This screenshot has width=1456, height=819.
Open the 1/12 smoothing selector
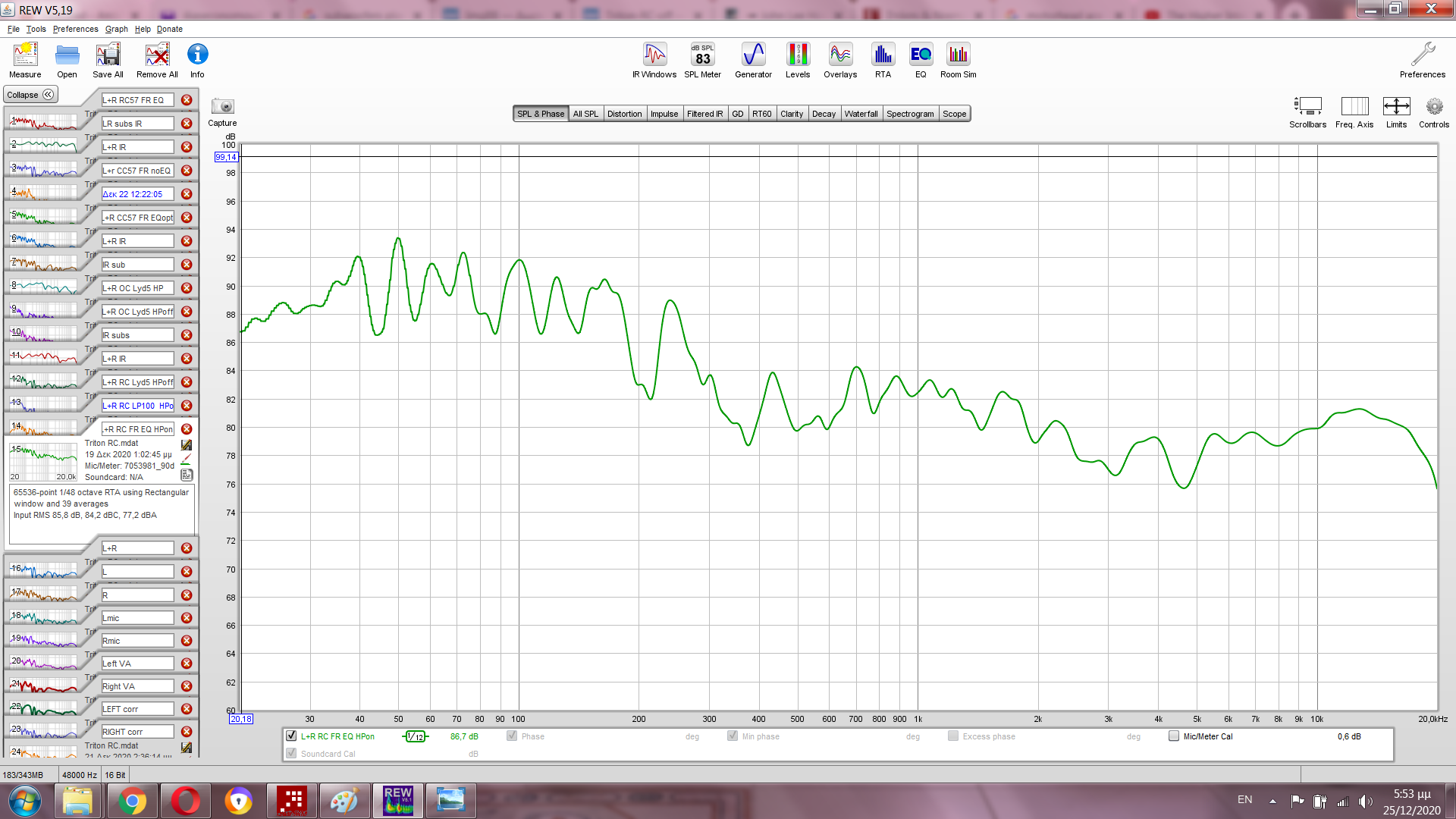click(x=416, y=736)
